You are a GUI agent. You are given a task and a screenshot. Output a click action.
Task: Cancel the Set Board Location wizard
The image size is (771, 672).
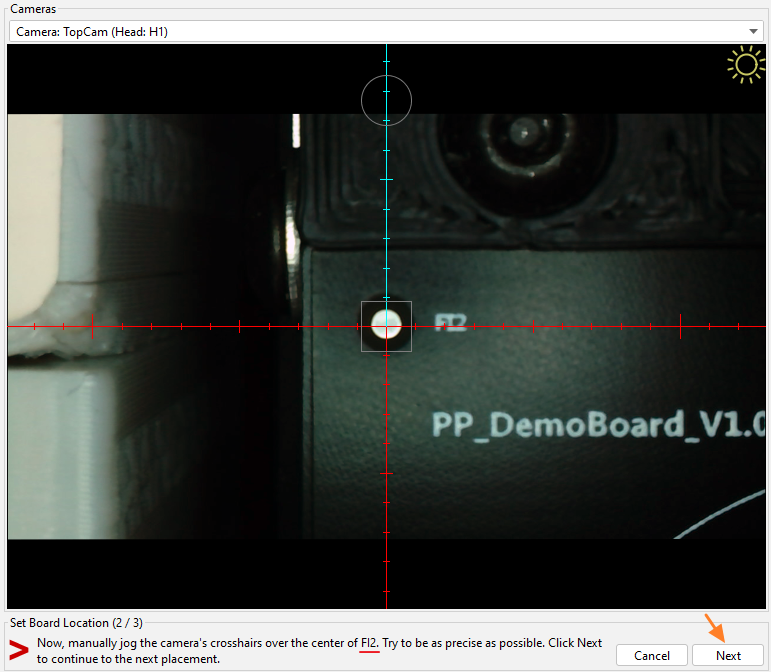point(651,655)
